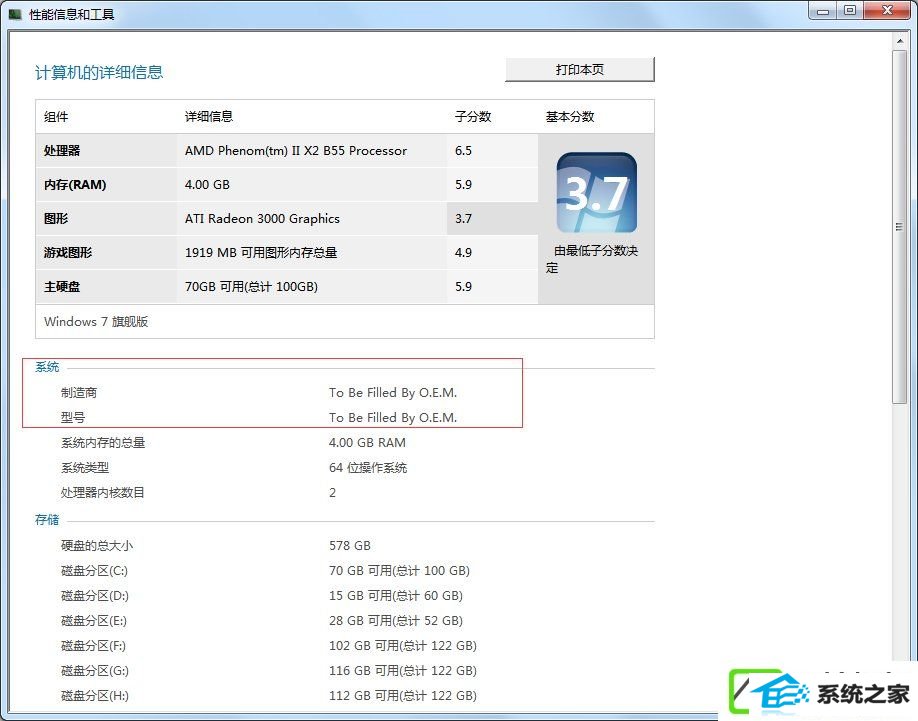Click the graphics subscore 3.7
Image resolution: width=918 pixels, height=721 pixels.
pos(463,218)
